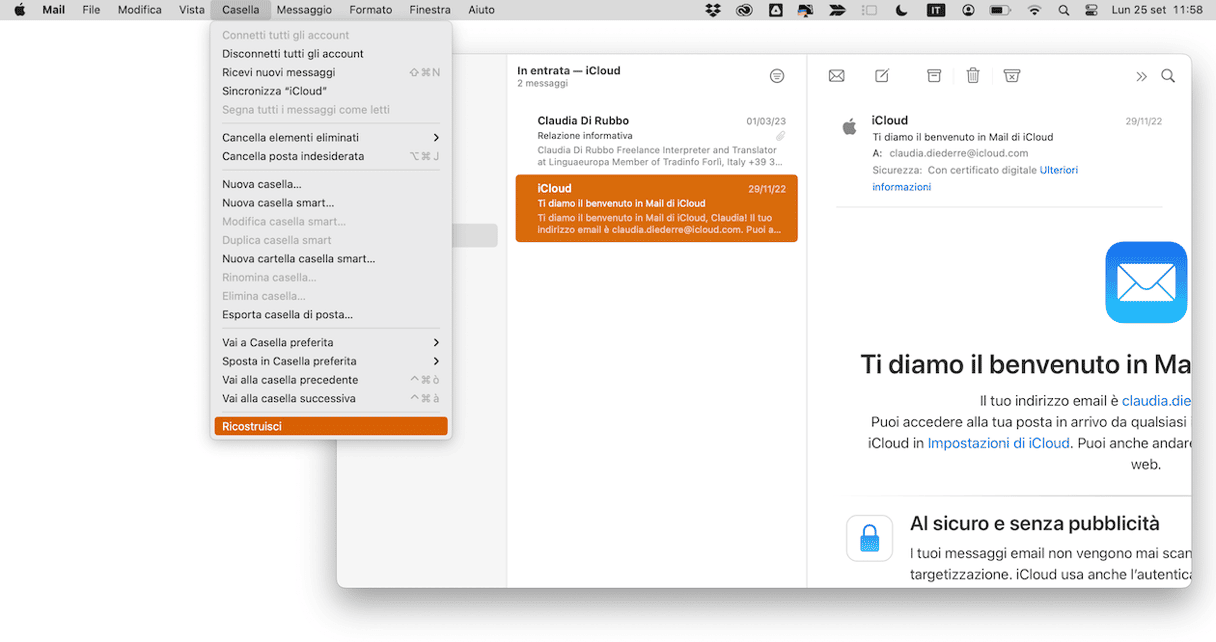Click the message list filter icon
Screen dimensions: 1216x642
(777, 76)
